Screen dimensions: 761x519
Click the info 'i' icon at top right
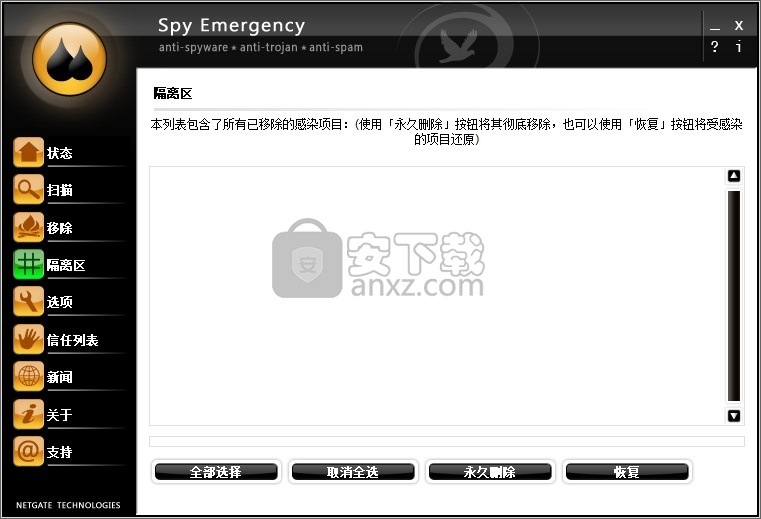[x=738, y=47]
